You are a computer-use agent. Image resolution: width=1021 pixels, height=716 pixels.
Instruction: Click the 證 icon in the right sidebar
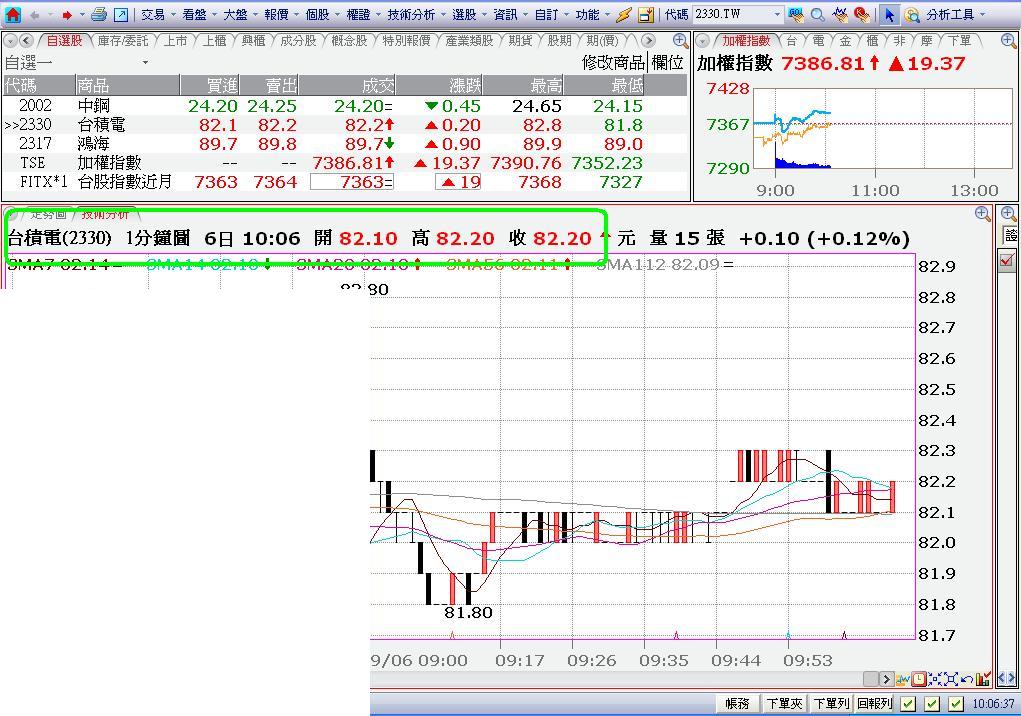1009,235
